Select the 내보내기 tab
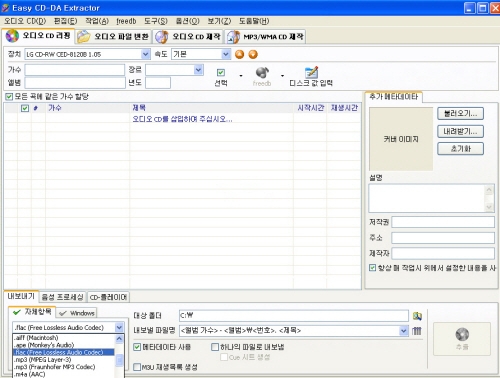500x378 pixels. point(21,296)
